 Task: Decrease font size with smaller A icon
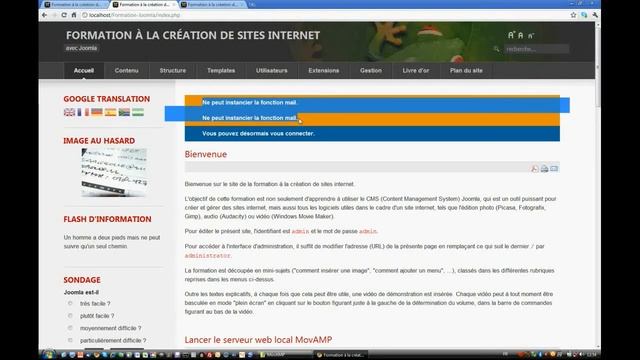click(x=531, y=36)
